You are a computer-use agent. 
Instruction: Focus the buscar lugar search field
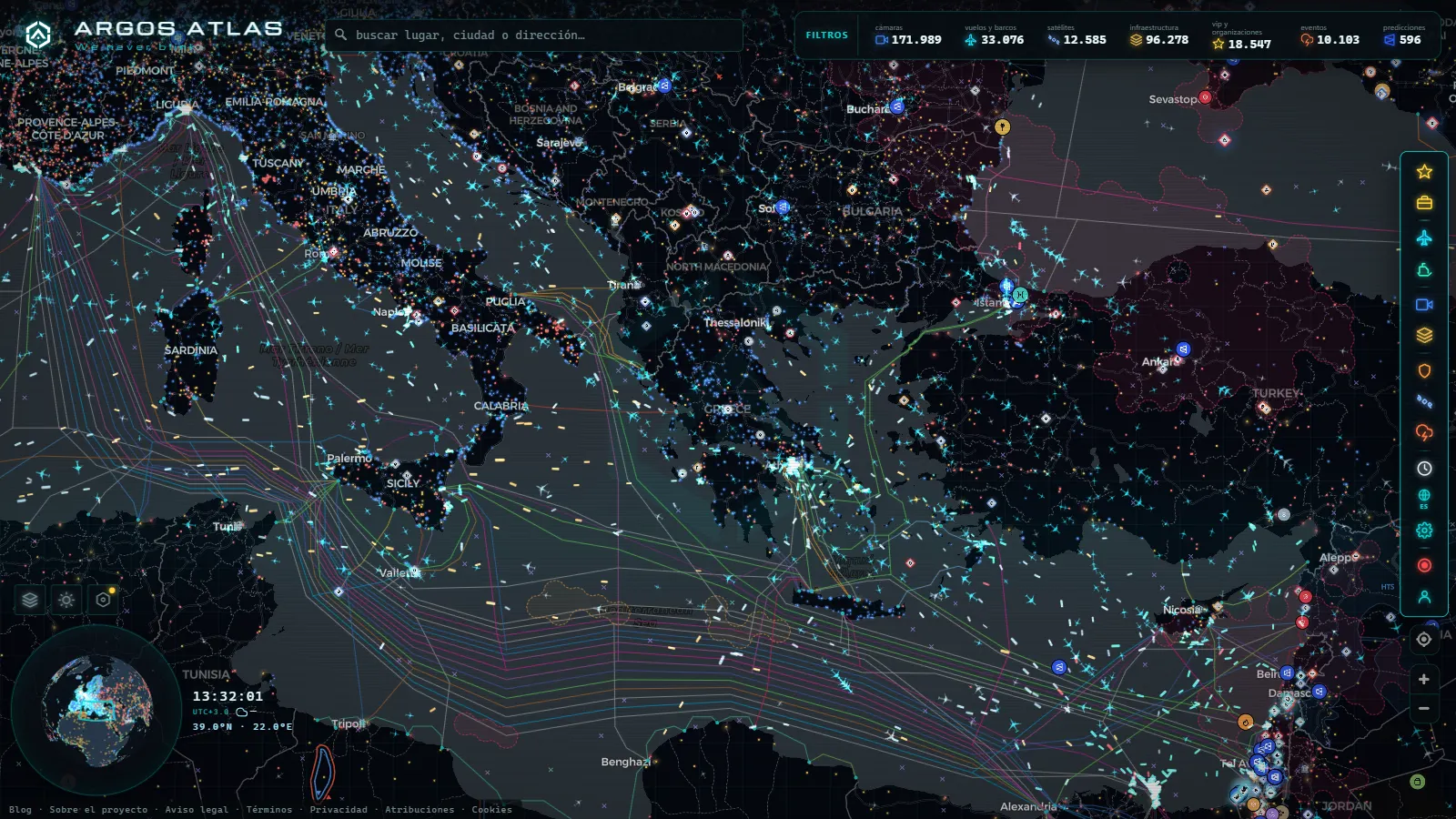coord(534,35)
